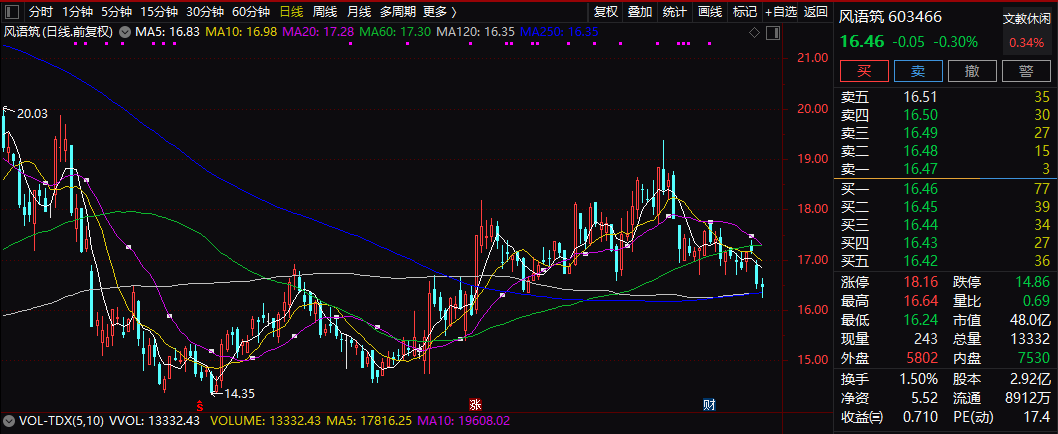
Task: Select the 5分钟 period tab
Action: [x=117, y=11]
